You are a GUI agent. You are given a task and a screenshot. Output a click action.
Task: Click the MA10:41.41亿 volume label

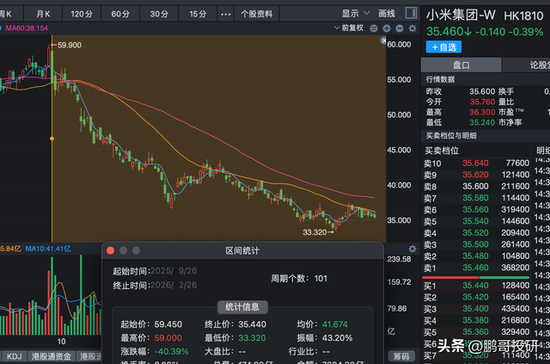(x=48, y=249)
